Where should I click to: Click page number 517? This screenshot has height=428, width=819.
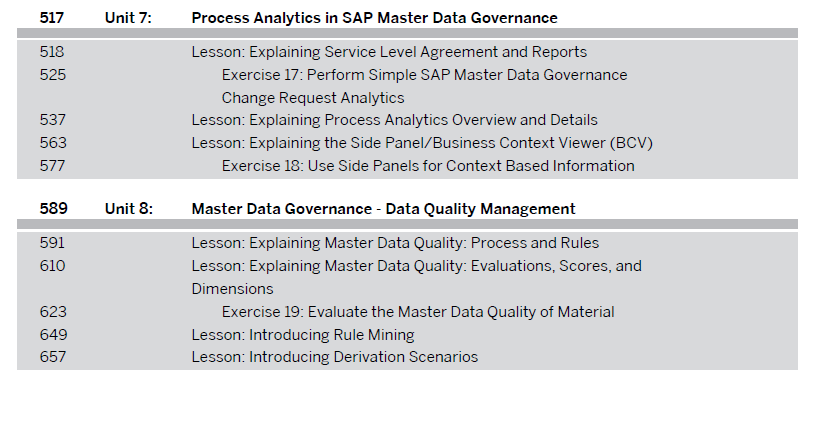52,18
